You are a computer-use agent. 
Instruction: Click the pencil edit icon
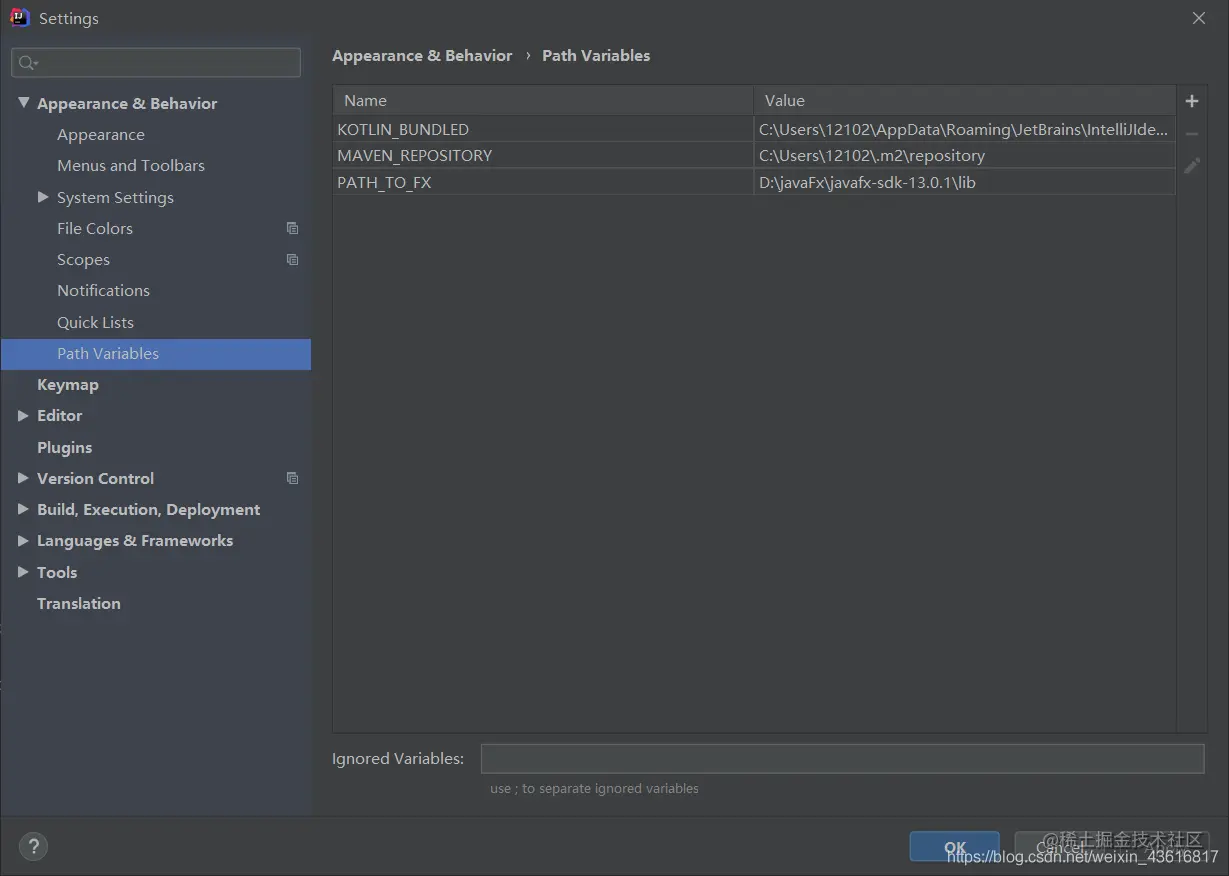(1191, 166)
